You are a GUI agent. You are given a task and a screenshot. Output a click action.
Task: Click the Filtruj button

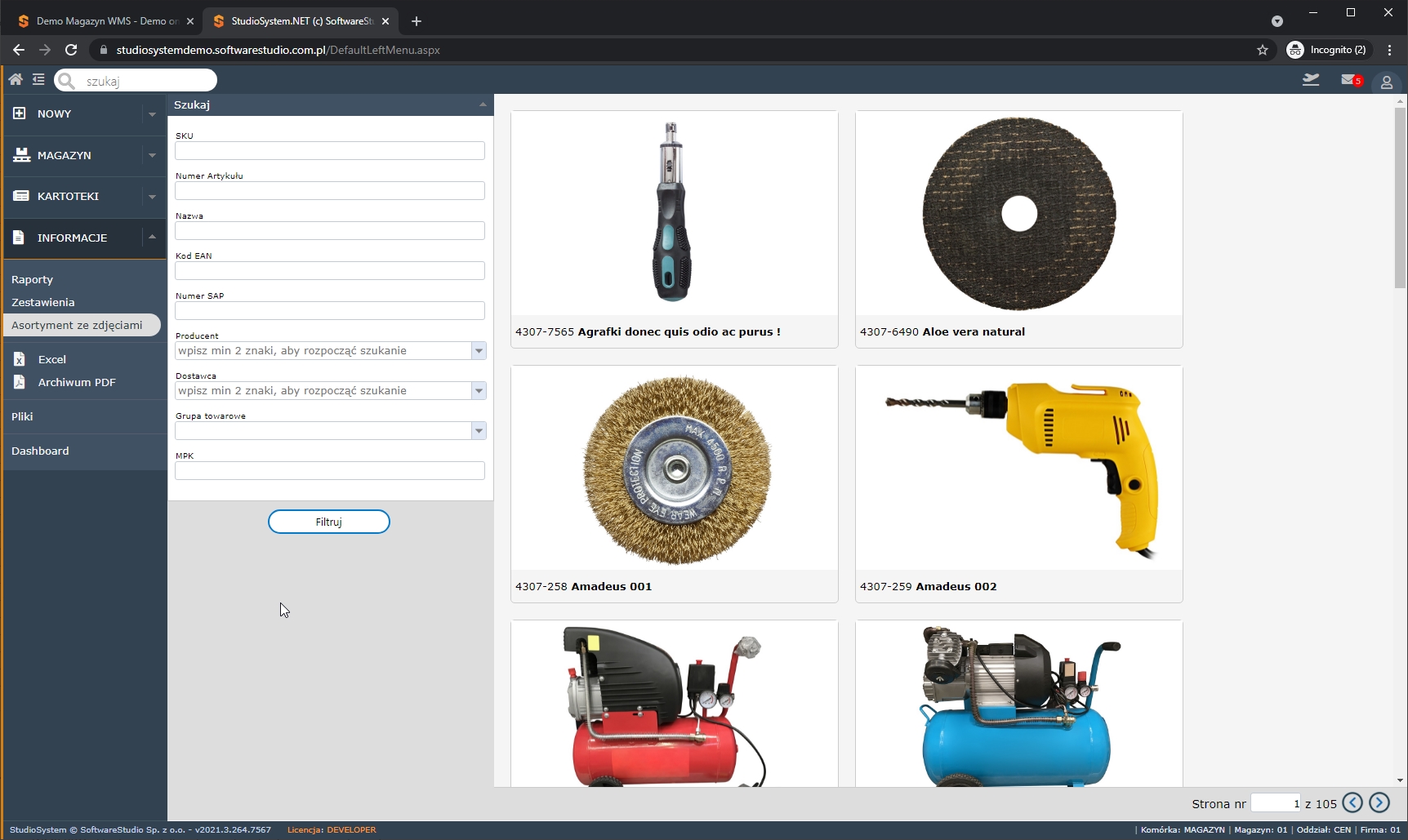328,521
